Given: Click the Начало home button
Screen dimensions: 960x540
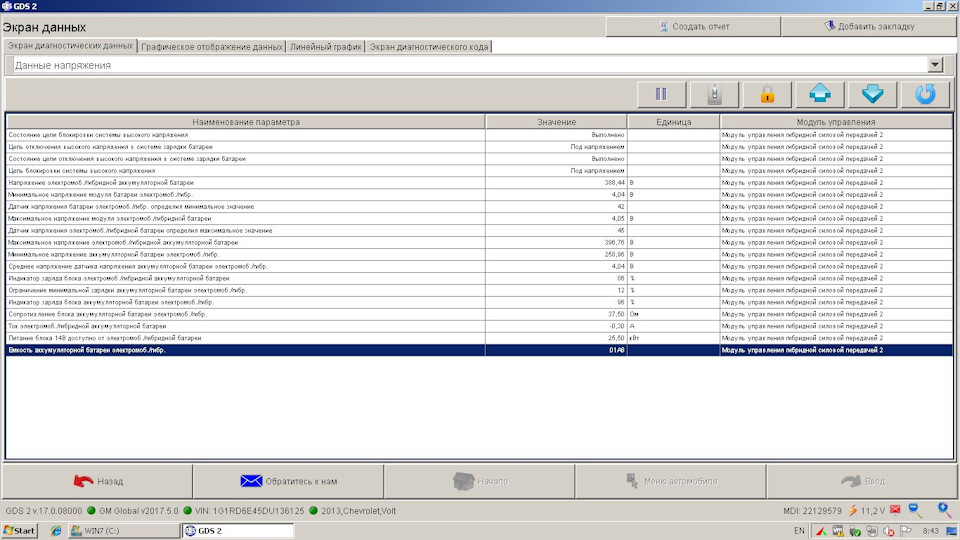Looking at the screenshot, I should (479, 481).
